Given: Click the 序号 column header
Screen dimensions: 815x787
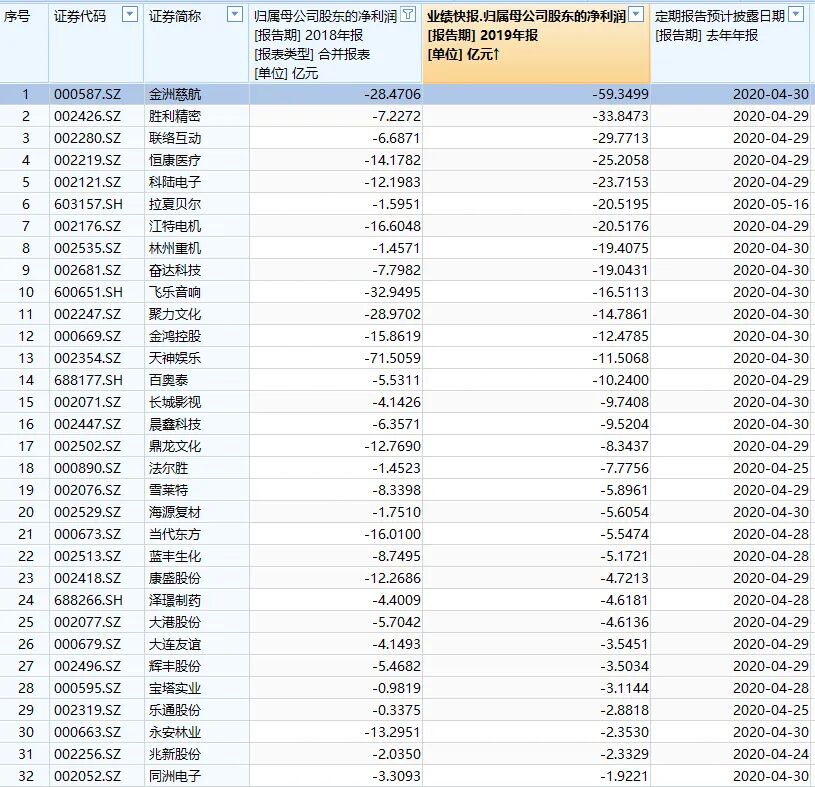Looking at the screenshot, I should click(17, 17).
